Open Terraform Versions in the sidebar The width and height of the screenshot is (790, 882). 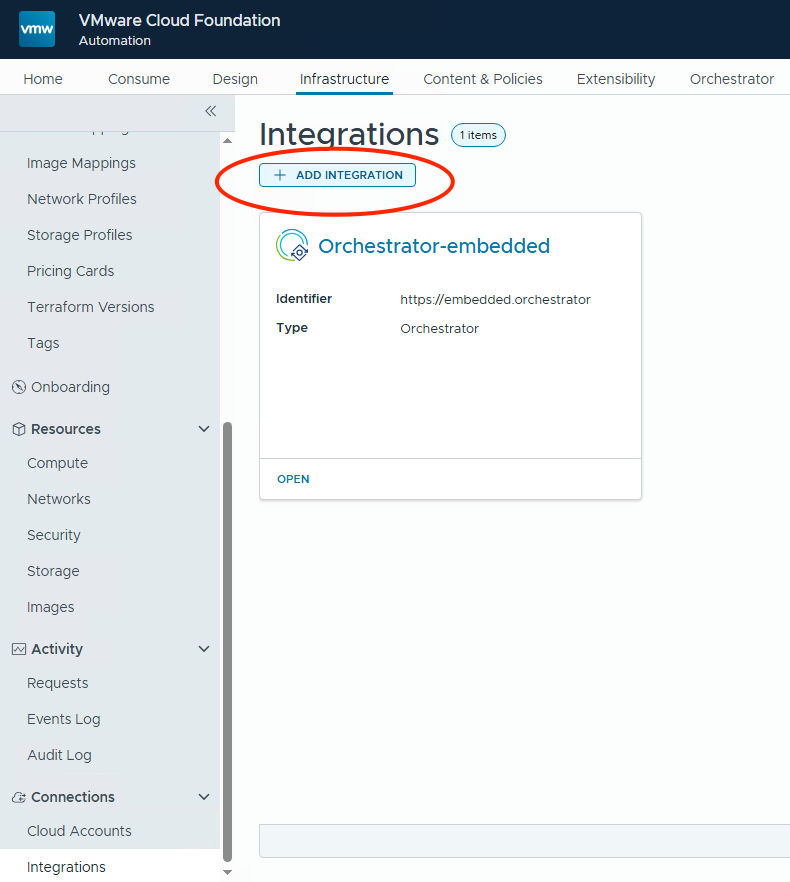pyautogui.click(x=90, y=307)
